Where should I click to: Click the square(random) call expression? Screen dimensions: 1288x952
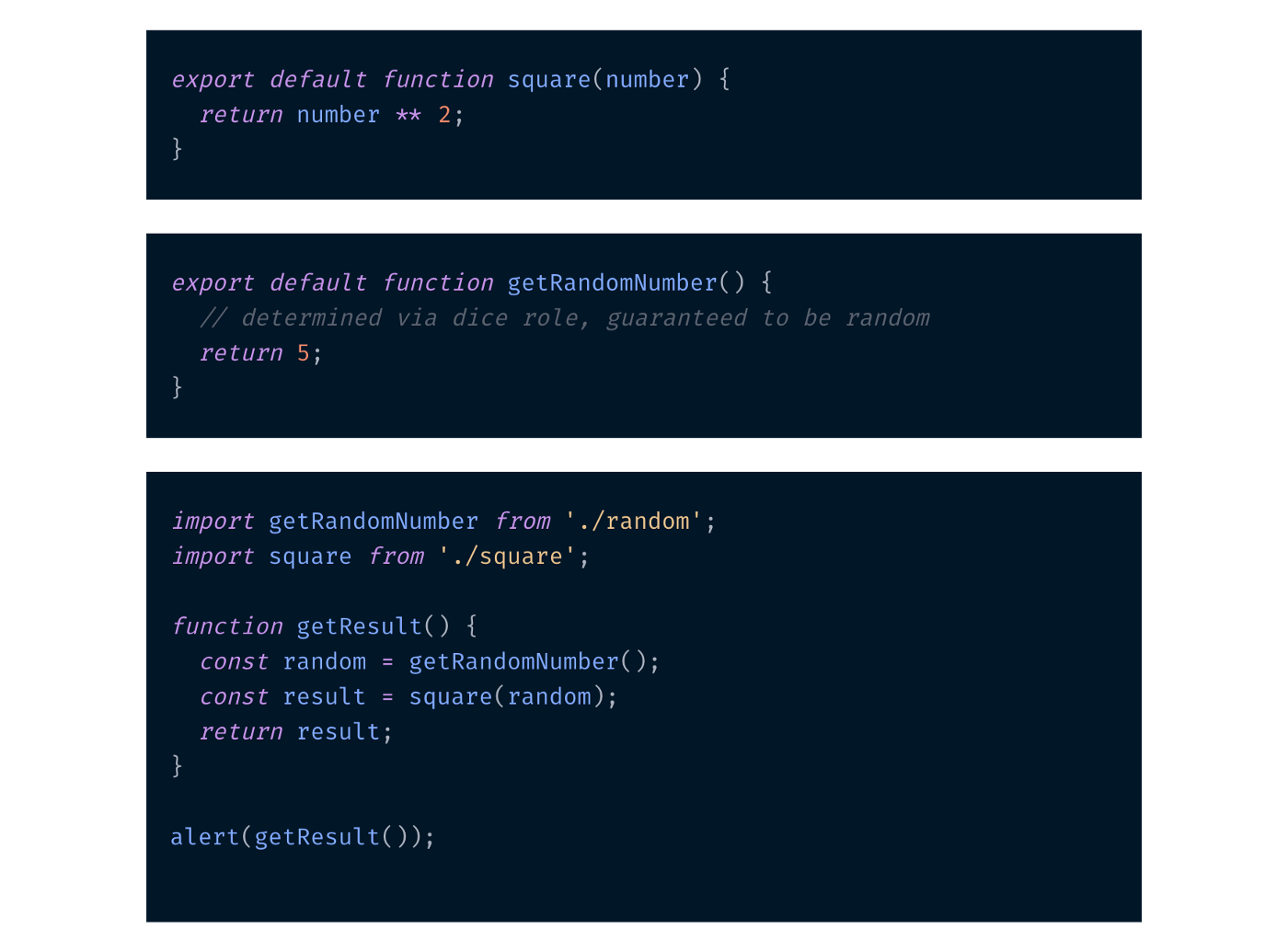(x=508, y=696)
